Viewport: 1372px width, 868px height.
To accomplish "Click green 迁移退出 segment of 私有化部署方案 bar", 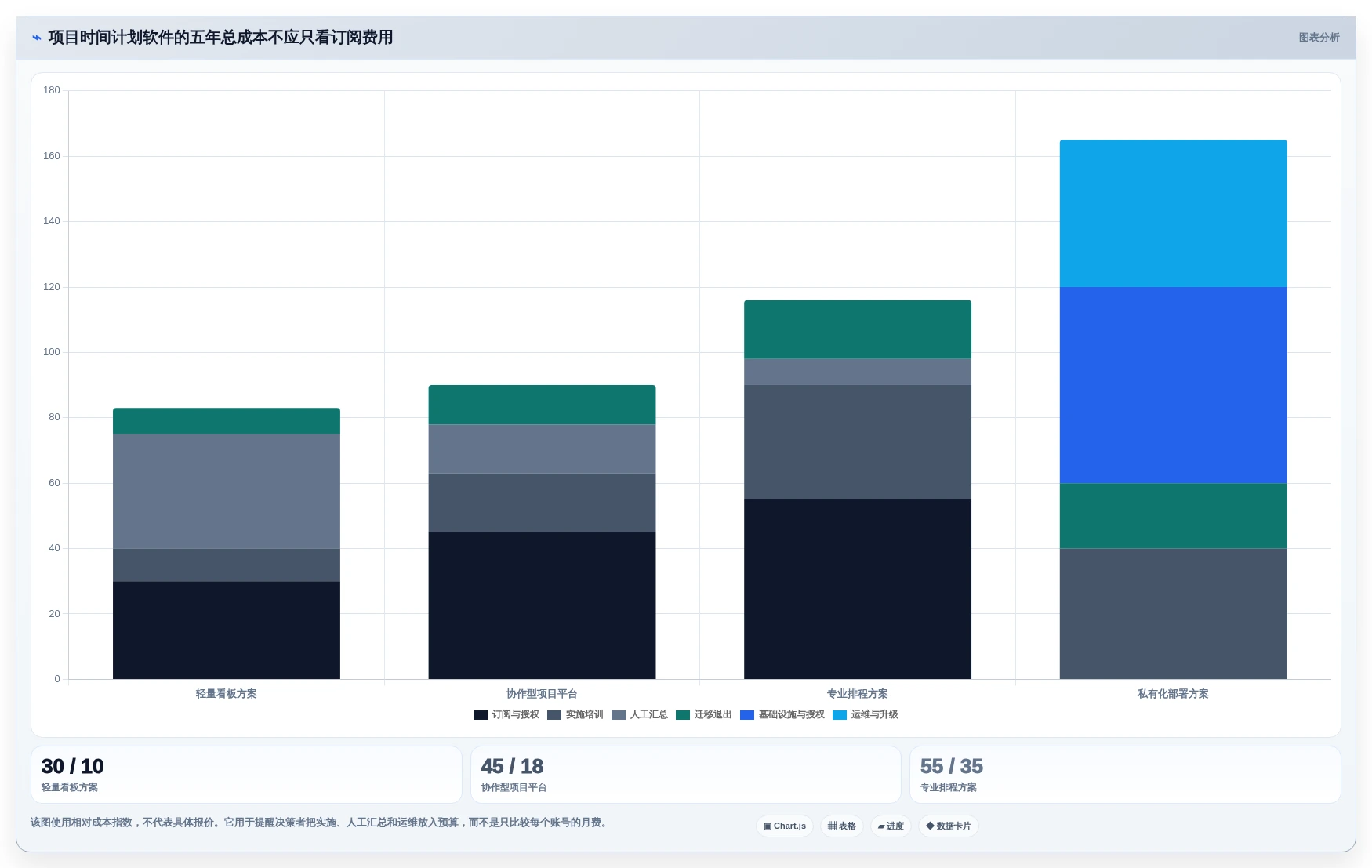I will tap(1173, 515).
